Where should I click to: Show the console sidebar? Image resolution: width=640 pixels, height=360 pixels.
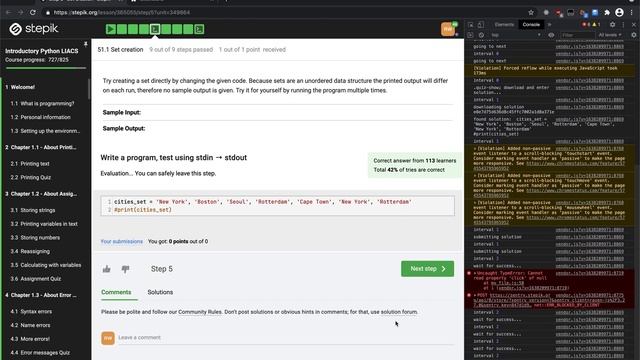pos(471,35)
